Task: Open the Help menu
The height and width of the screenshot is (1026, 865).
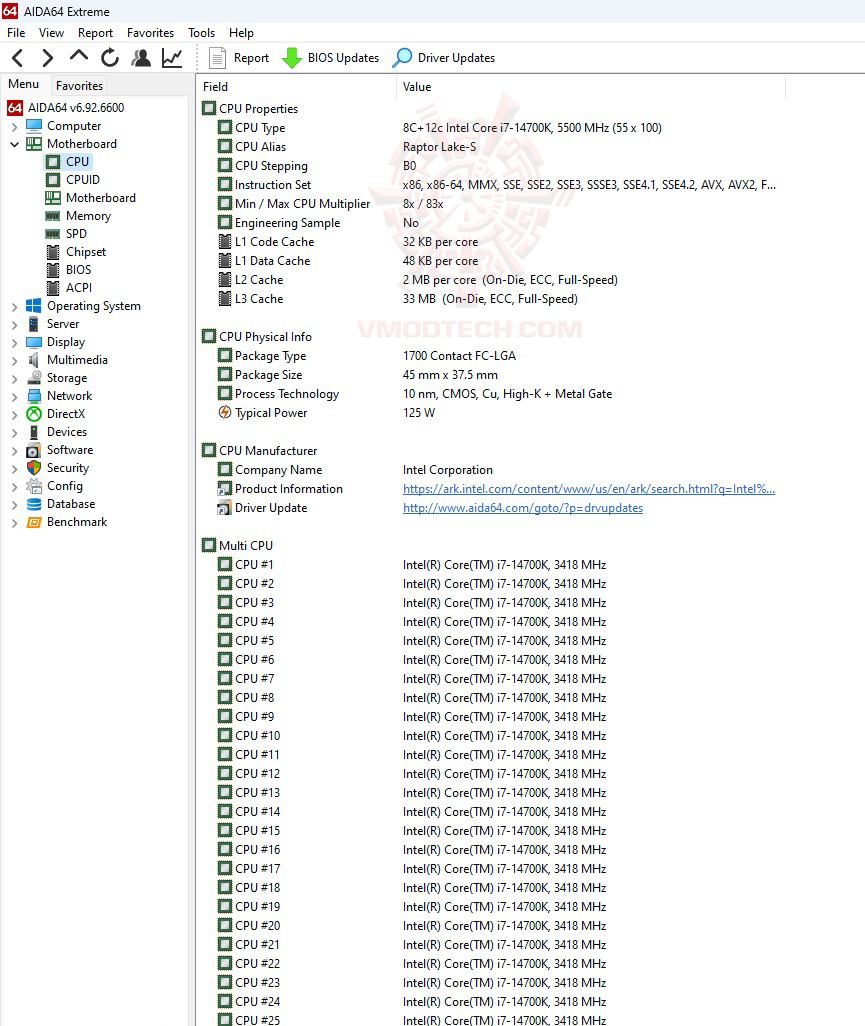Action: tap(241, 33)
